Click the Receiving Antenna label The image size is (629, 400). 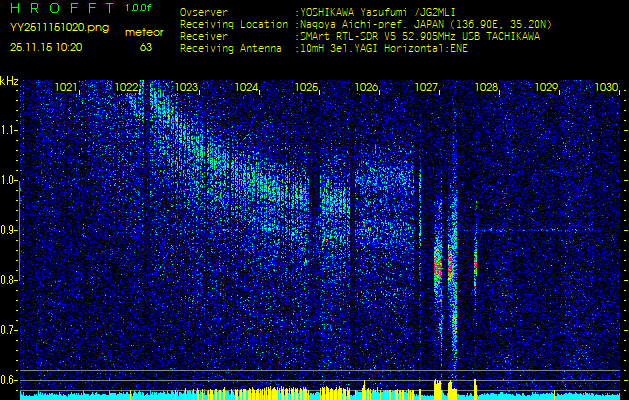pyautogui.click(x=231, y=49)
